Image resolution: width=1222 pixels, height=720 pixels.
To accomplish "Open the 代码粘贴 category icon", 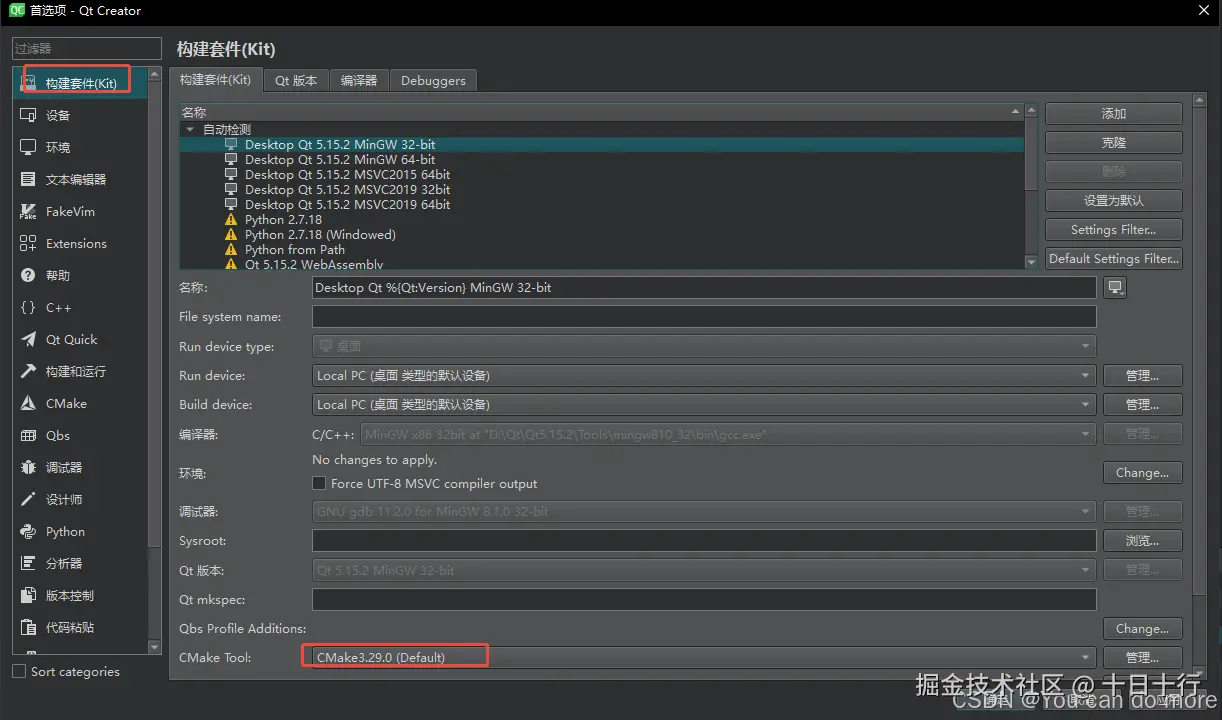I will (x=28, y=627).
